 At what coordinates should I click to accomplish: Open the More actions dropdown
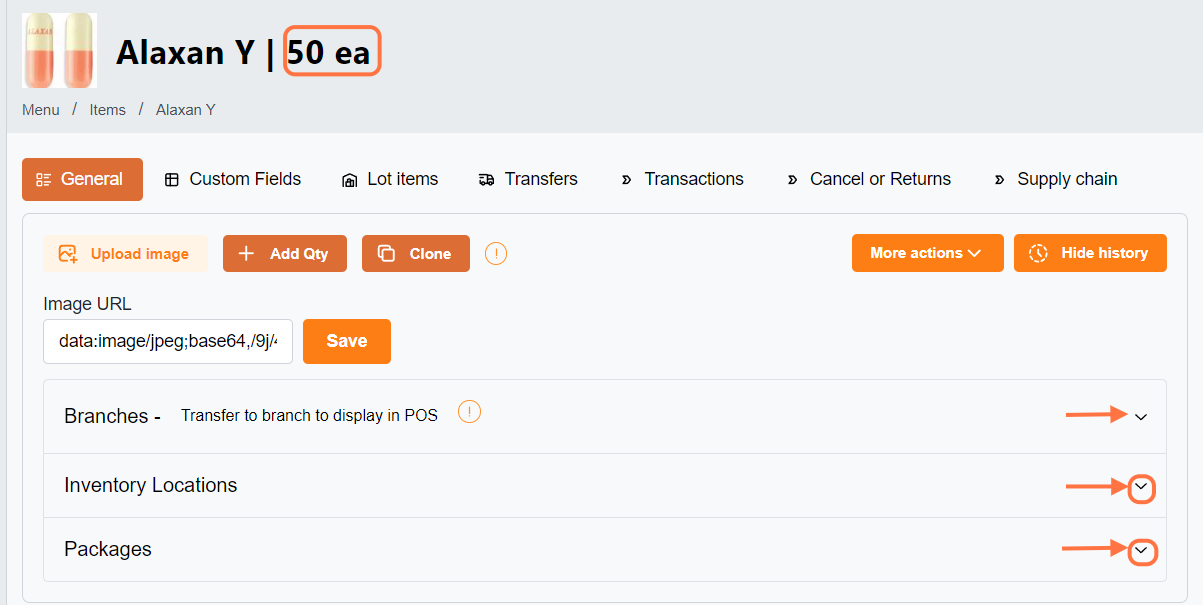pos(929,253)
